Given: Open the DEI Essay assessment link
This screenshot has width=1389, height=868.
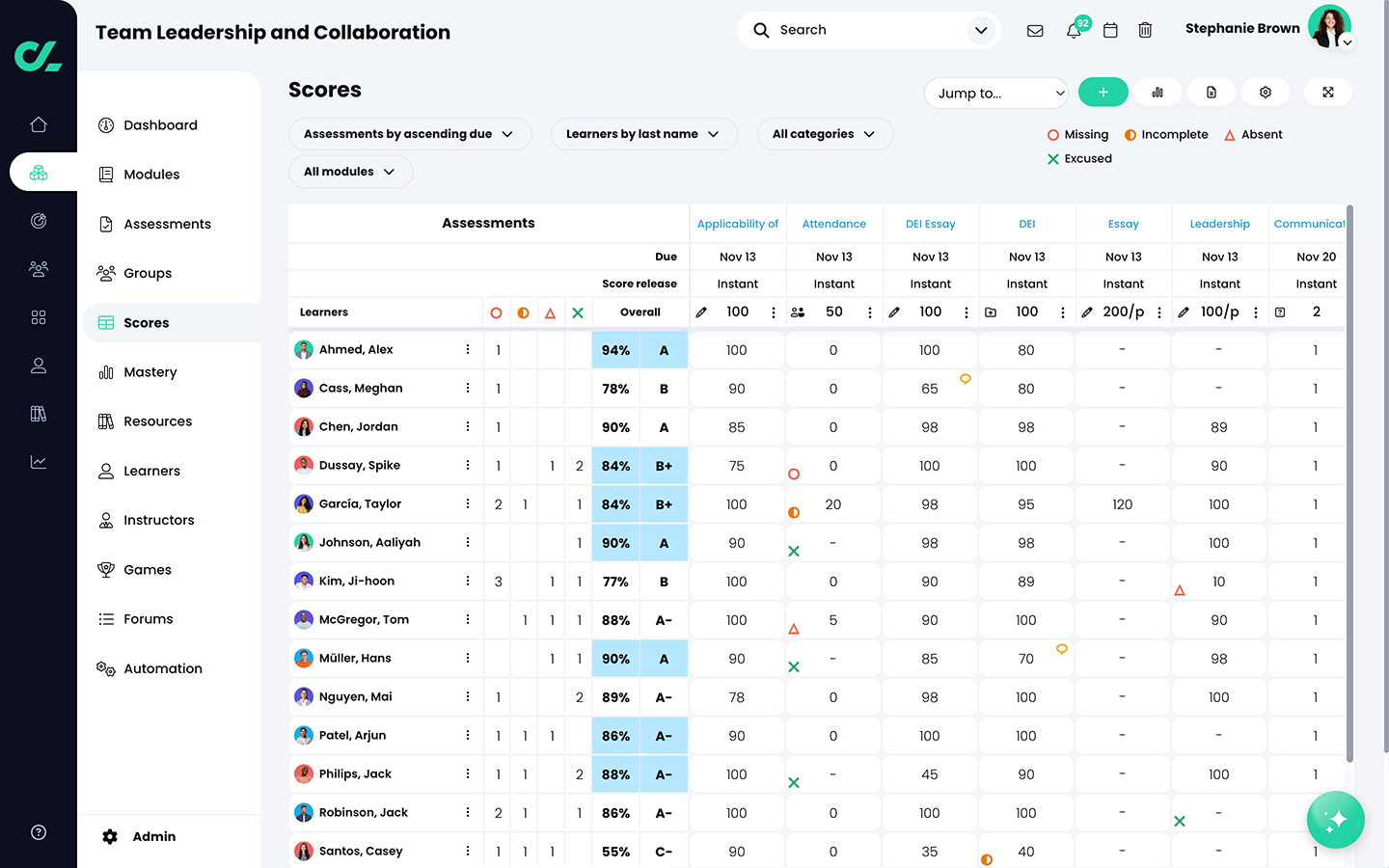Looking at the screenshot, I should tap(931, 224).
